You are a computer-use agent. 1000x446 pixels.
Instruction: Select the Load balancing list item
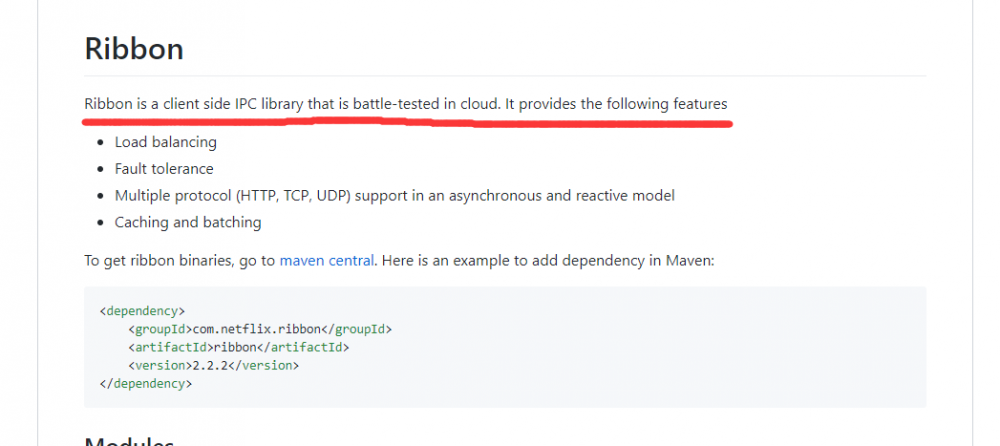165,142
